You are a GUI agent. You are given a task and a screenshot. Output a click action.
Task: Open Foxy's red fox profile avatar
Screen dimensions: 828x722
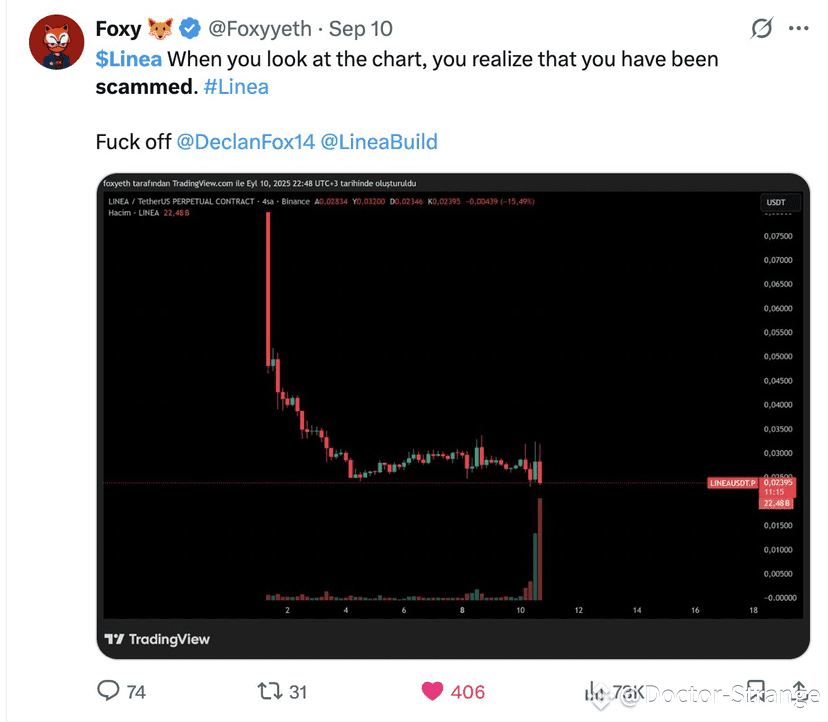point(57,42)
